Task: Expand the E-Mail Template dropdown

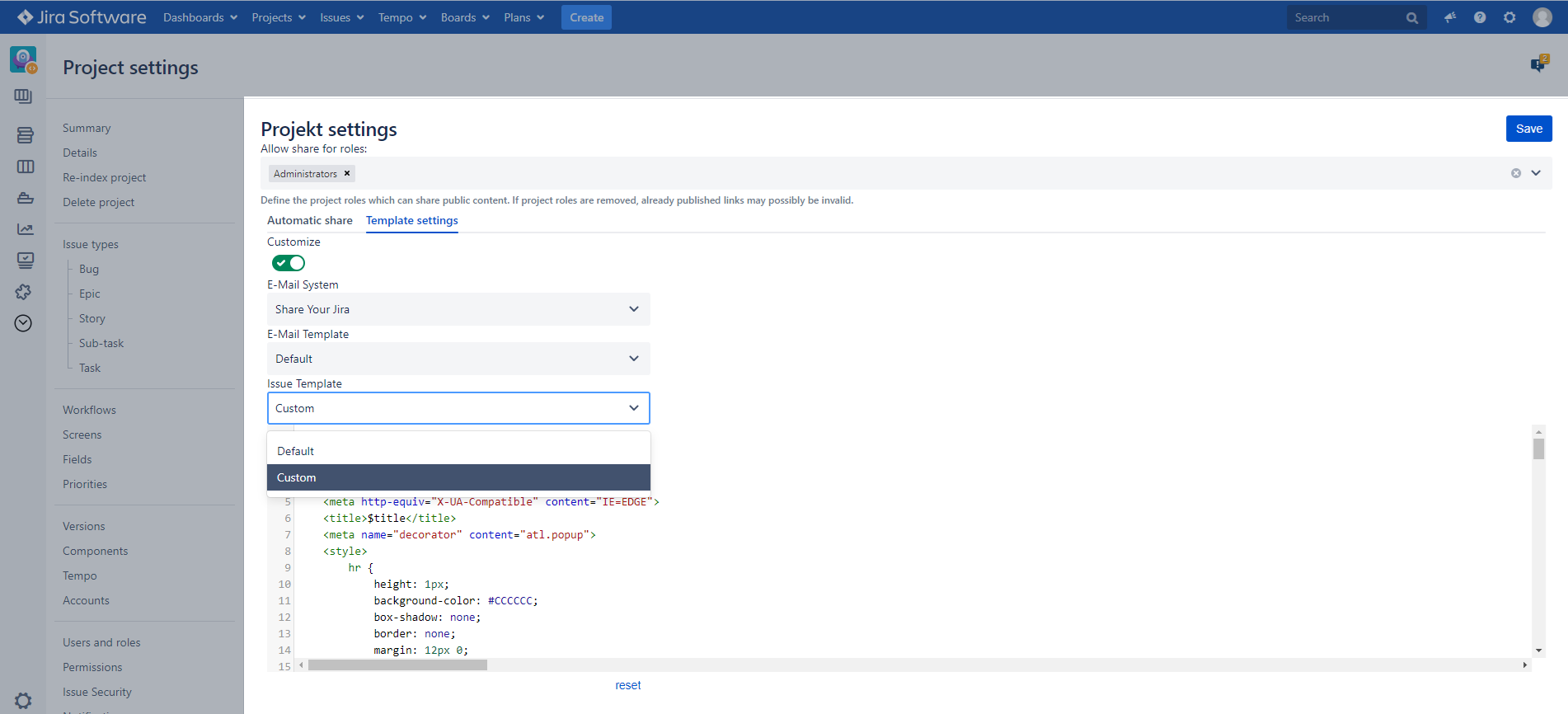Action: [x=458, y=359]
